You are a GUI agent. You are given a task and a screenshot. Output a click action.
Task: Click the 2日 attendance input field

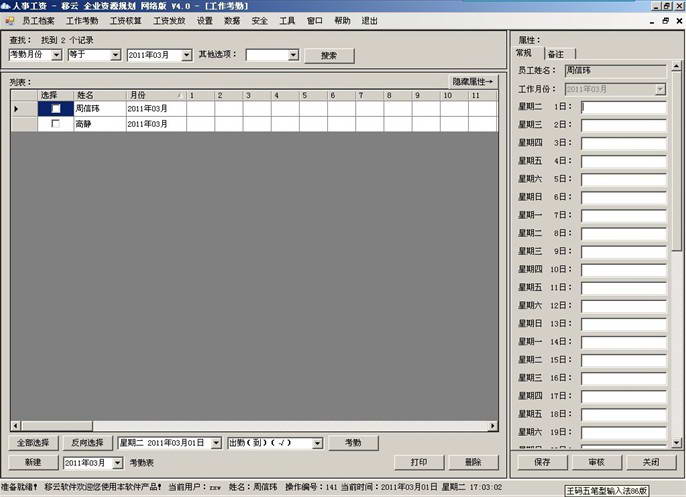pyautogui.click(x=623, y=125)
